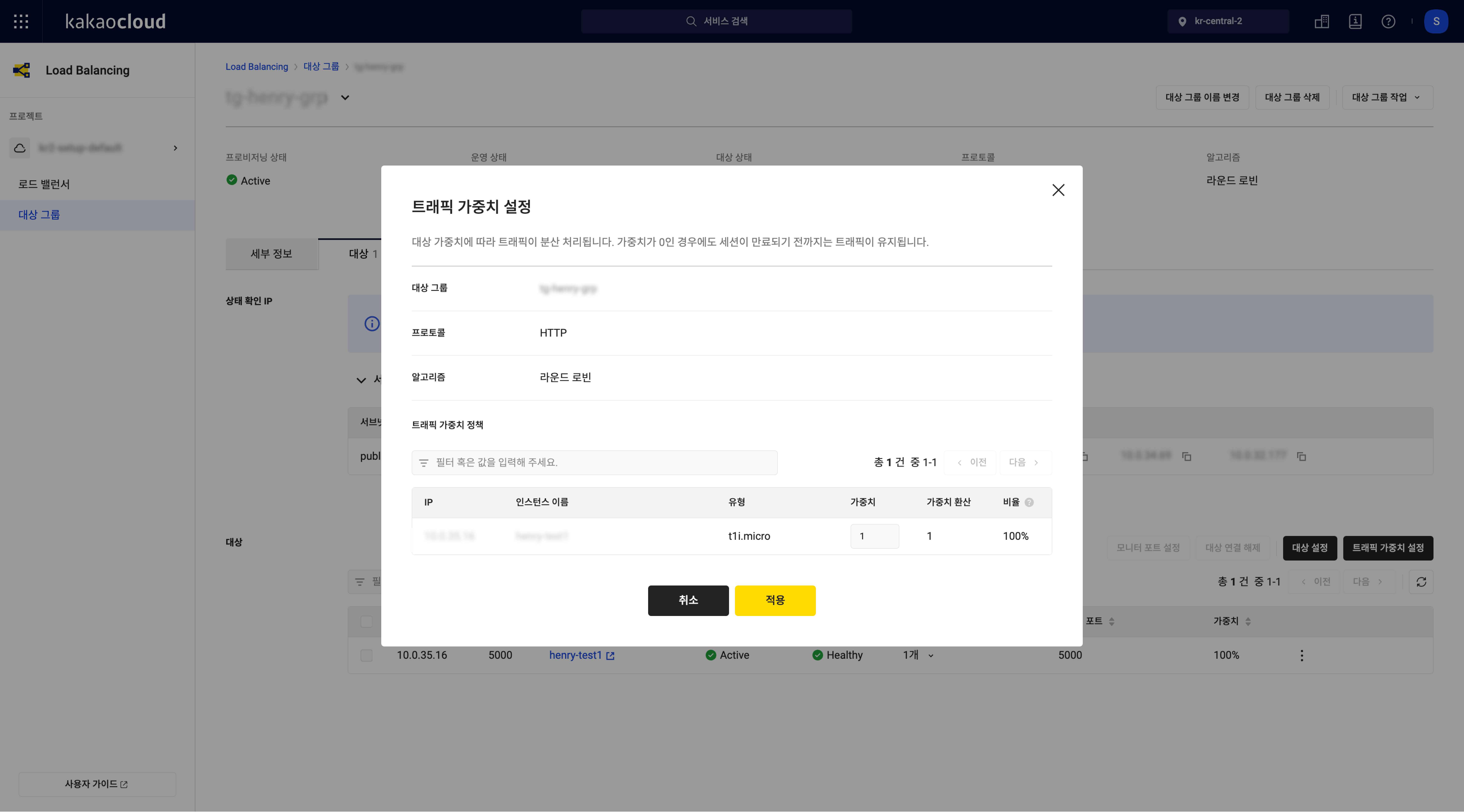Screen dimensions: 1464x812
Task: Click the Load Balancing service icon
Action: tap(22, 70)
